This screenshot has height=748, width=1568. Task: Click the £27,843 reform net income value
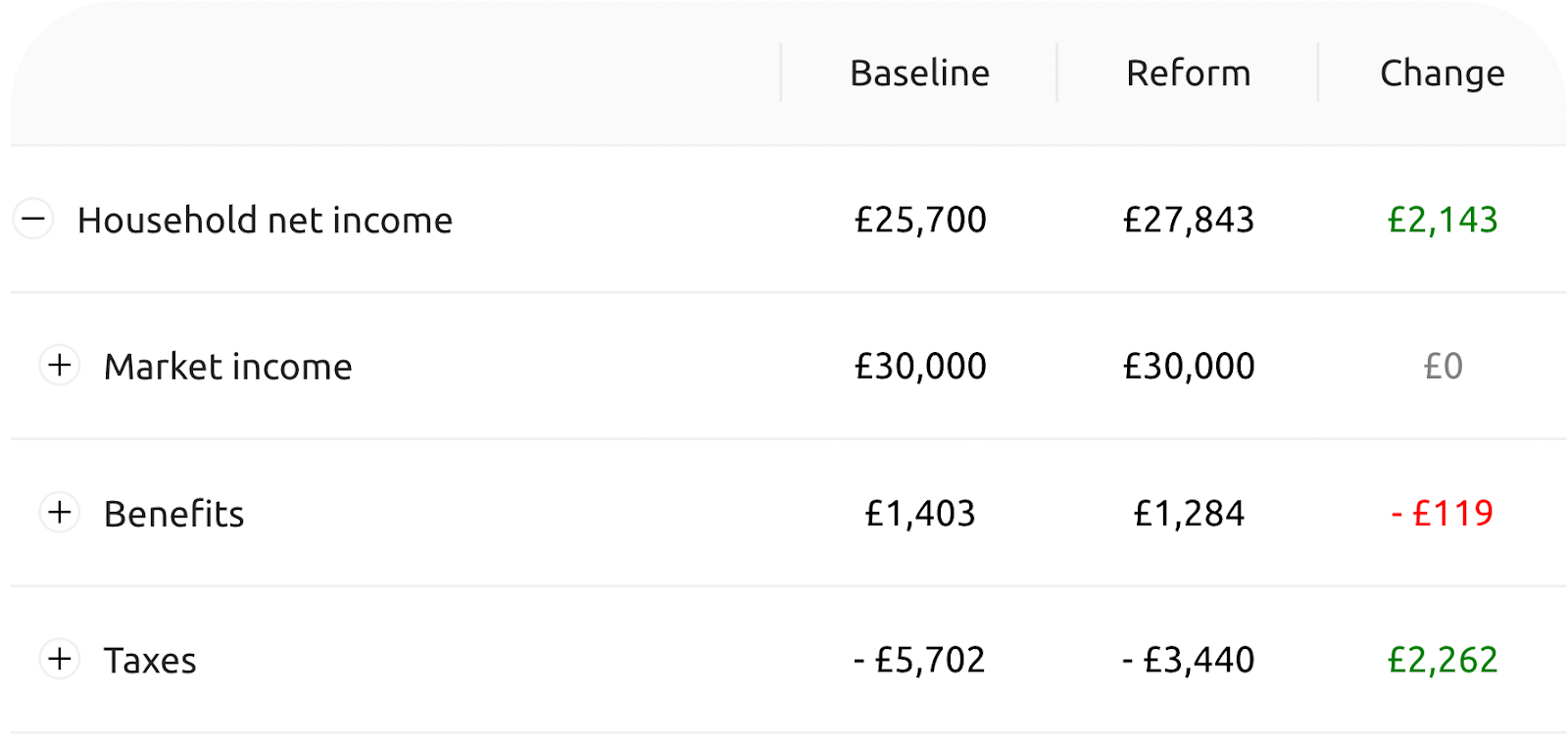1188,220
